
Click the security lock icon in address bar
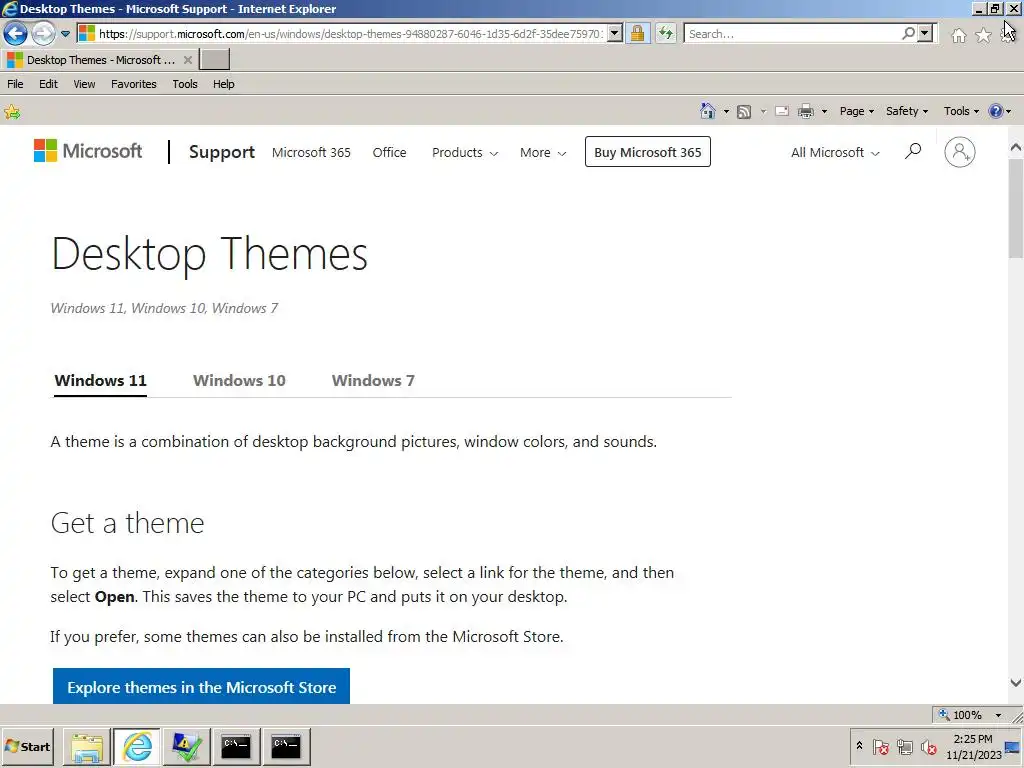coord(637,33)
